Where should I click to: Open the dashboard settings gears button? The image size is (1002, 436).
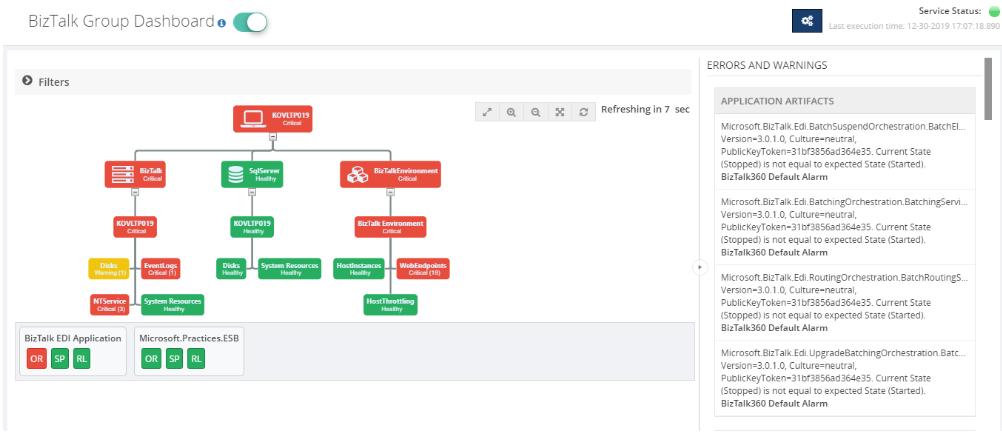(807, 21)
